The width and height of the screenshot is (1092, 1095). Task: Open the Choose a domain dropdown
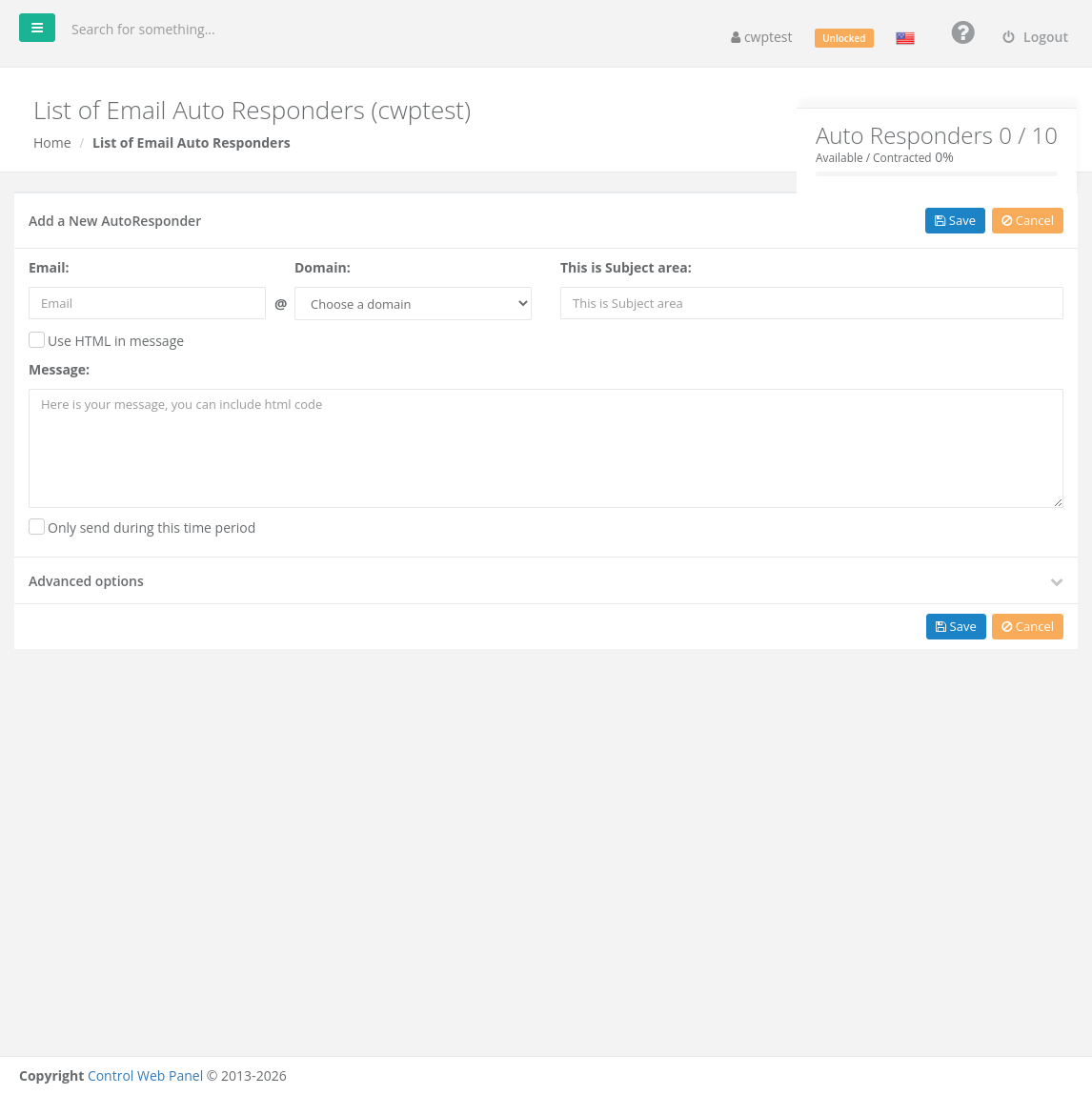coord(413,304)
